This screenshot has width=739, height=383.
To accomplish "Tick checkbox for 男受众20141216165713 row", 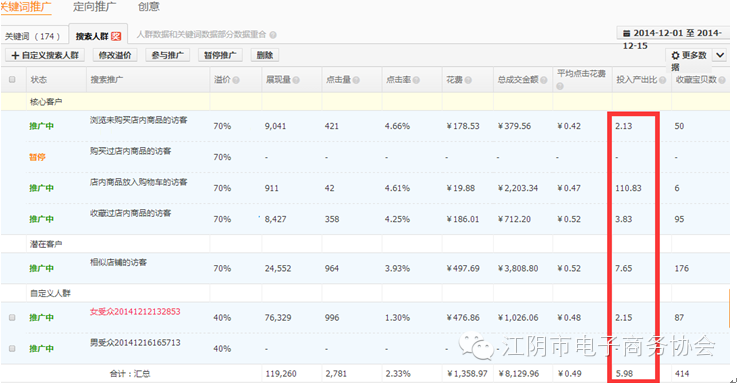I will (12, 349).
